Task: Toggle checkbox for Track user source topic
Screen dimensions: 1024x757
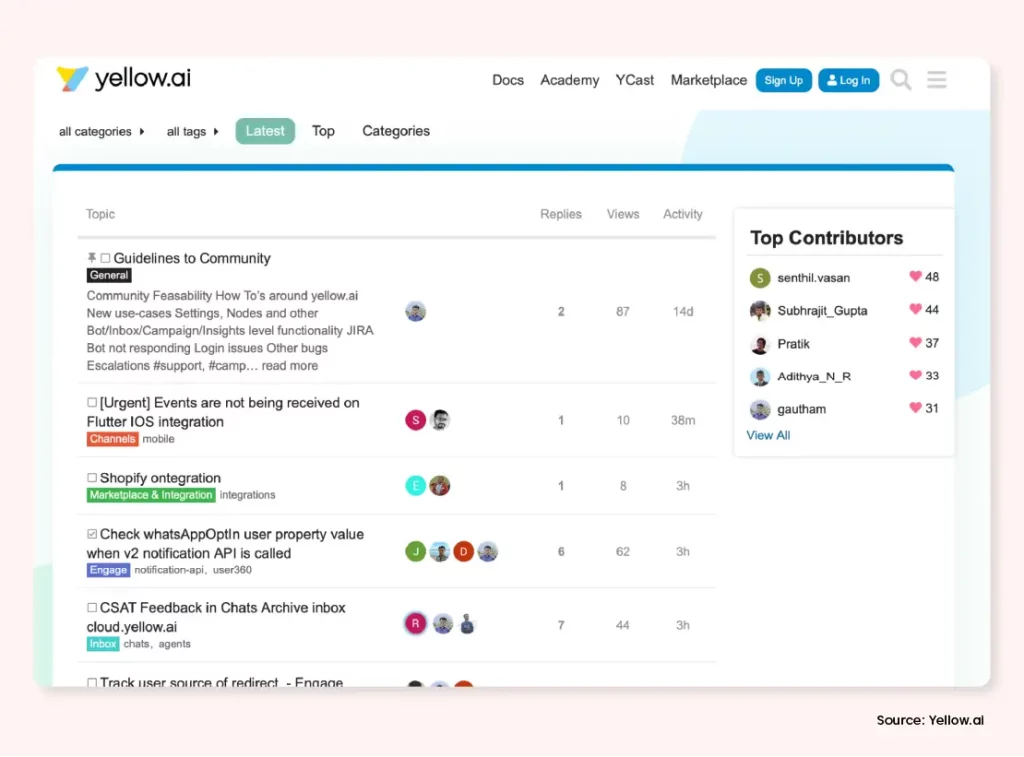Action: click(x=92, y=683)
